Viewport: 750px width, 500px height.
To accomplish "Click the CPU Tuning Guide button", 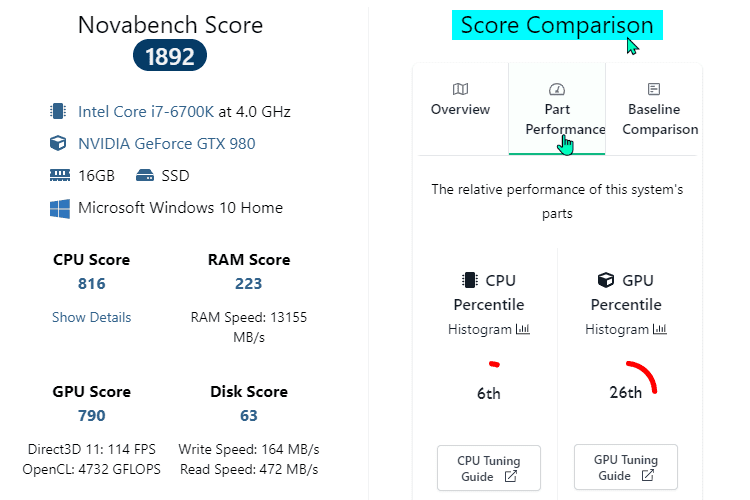I will click(489, 468).
